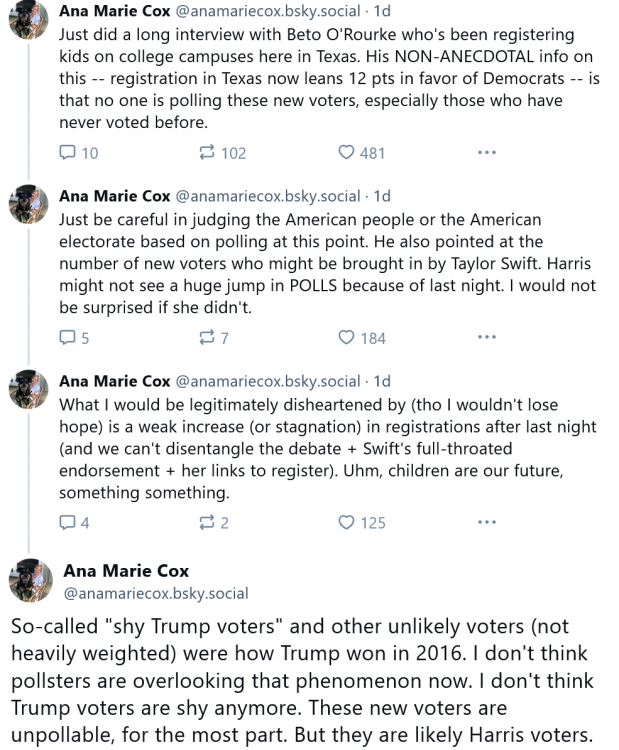The width and height of the screenshot is (619, 750).
Task: Click the 1d timestamp on first post
Action: (x=381, y=12)
